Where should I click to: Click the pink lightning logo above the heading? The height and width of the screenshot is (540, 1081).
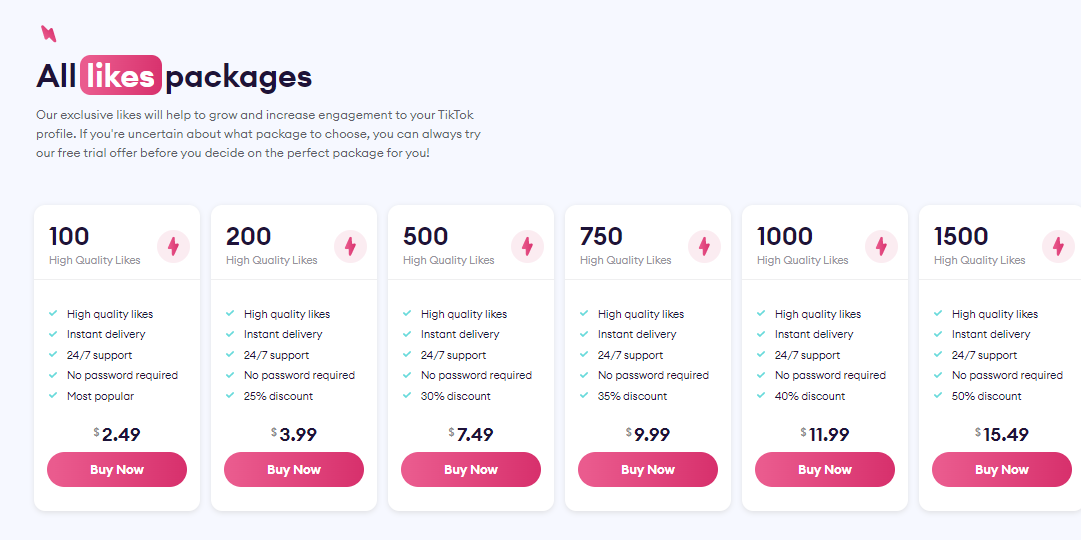[x=48, y=34]
